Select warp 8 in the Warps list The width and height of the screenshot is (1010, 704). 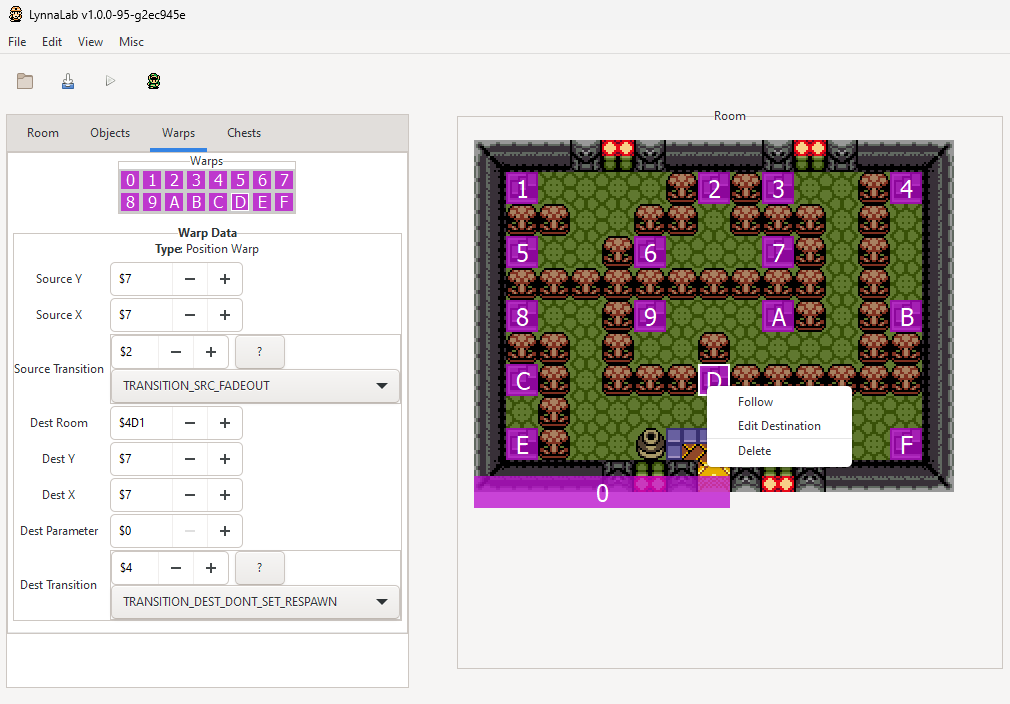click(x=130, y=202)
